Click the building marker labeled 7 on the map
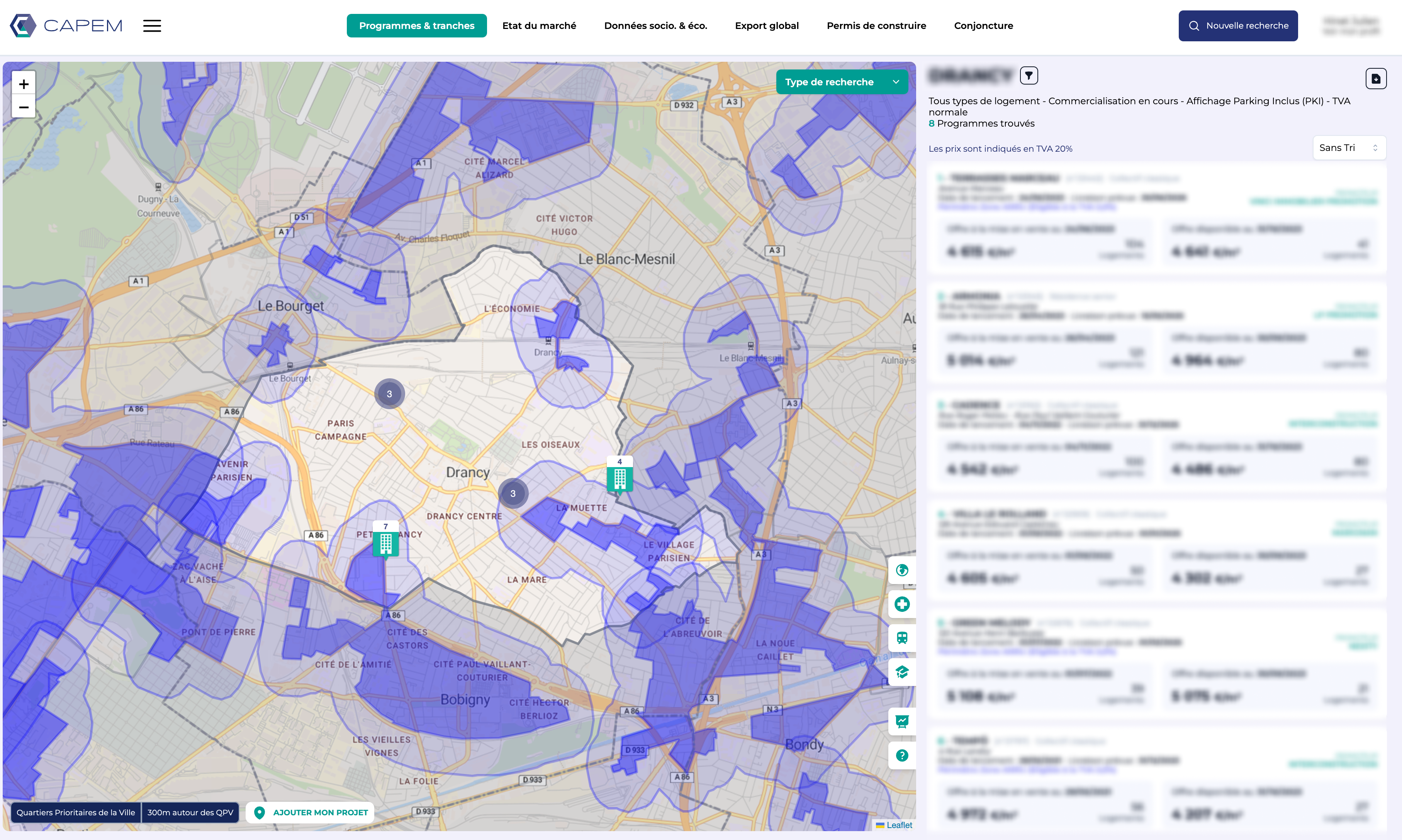The width and height of the screenshot is (1402, 840). pos(385,542)
